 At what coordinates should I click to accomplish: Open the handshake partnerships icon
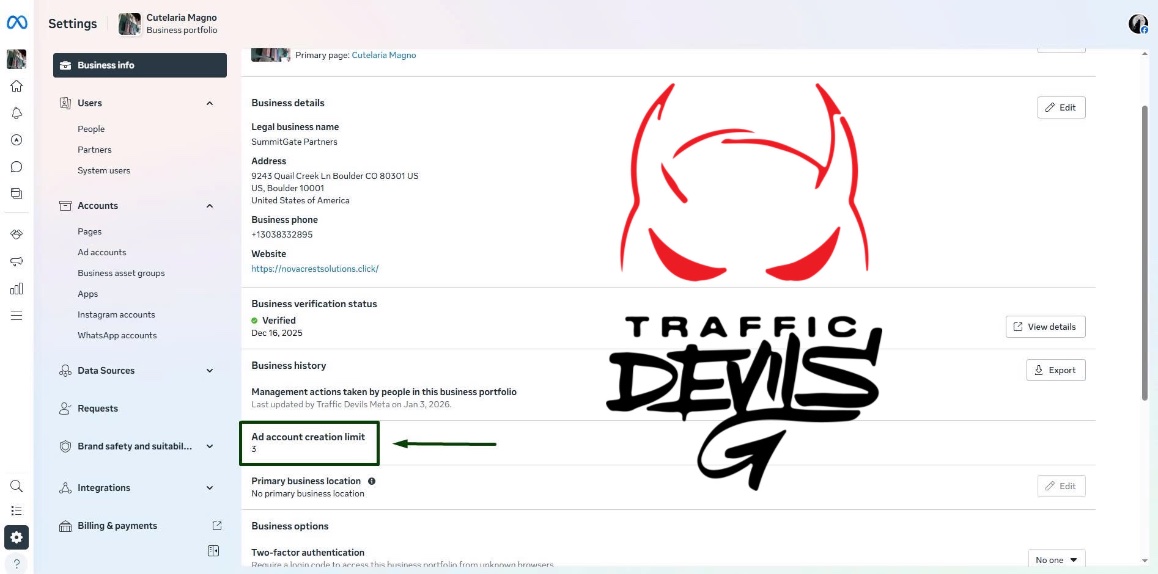[x=16, y=234]
